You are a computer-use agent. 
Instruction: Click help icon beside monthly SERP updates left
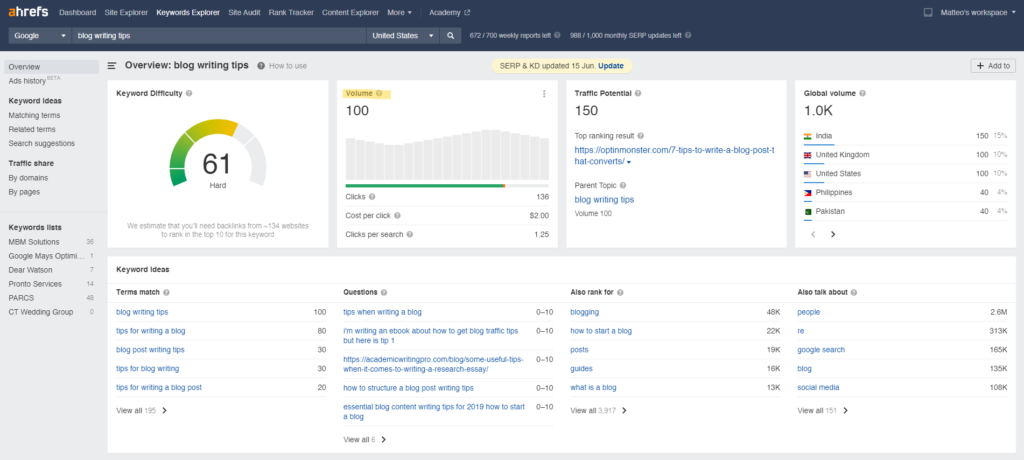pos(688,36)
